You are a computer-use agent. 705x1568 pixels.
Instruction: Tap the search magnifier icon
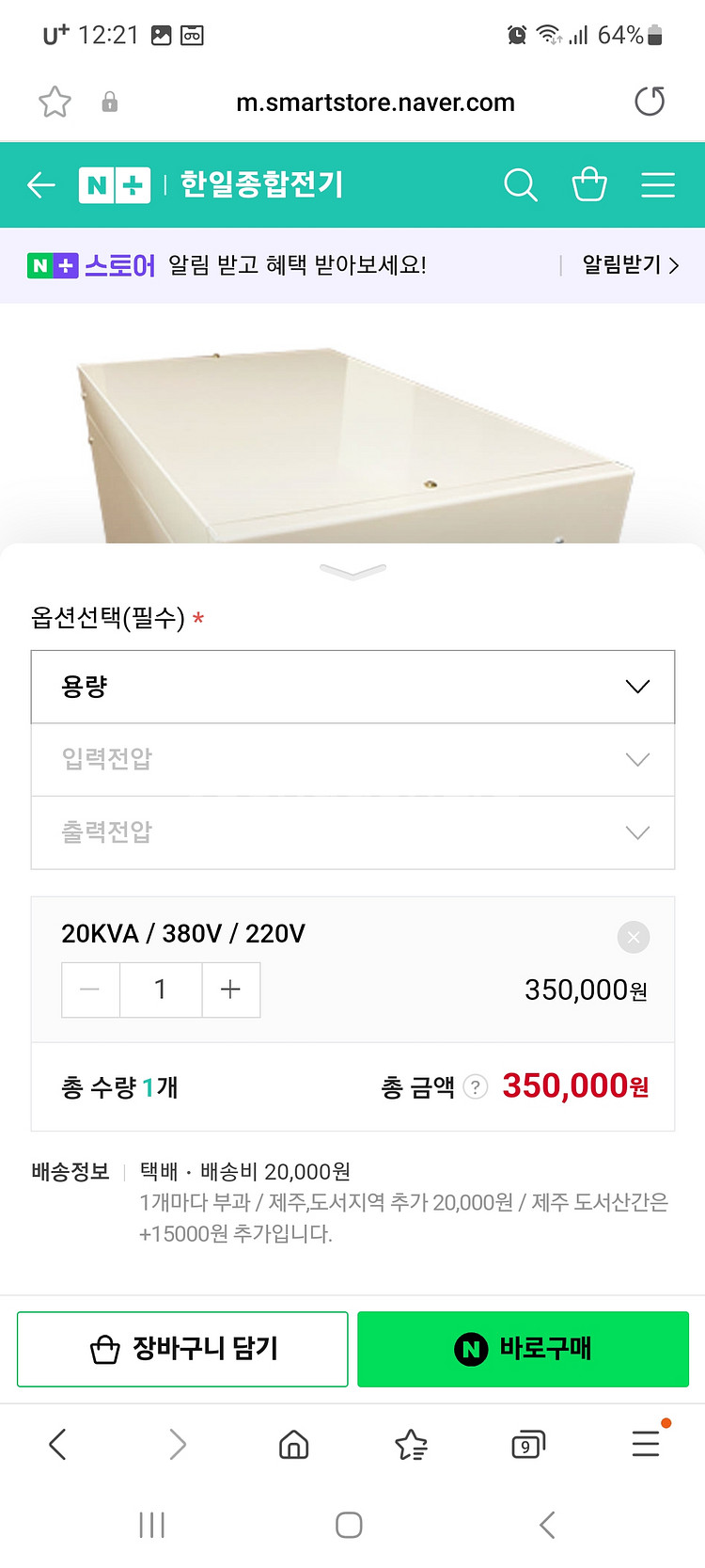coord(520,185)
